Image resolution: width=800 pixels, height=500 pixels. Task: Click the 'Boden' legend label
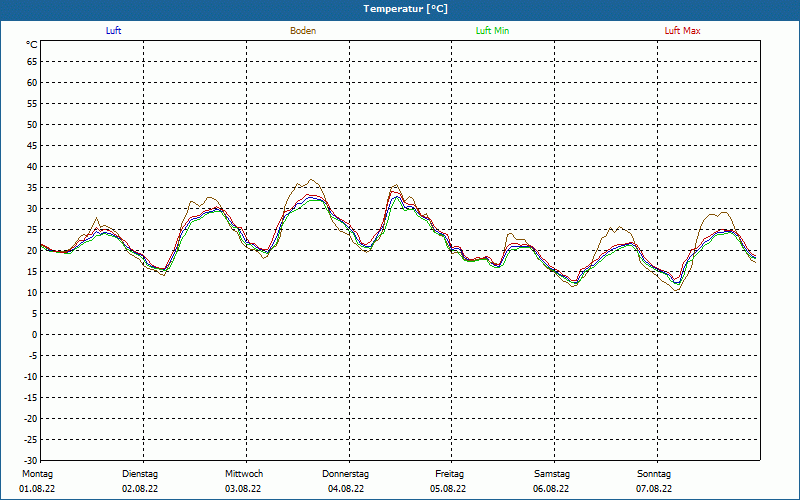pyautogui.click(x=303, y=31)
